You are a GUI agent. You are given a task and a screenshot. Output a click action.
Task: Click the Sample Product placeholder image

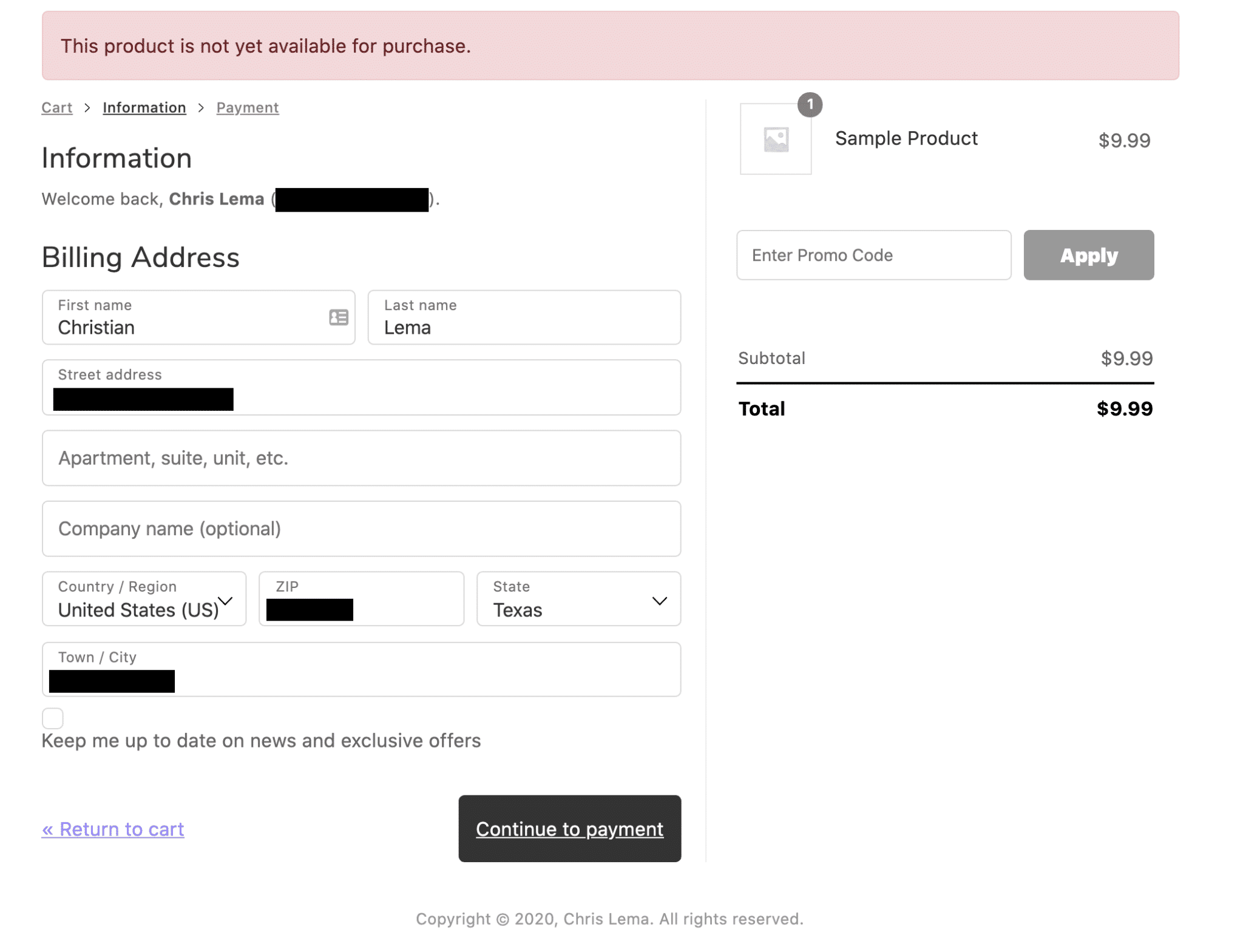[x=775, y=140]
